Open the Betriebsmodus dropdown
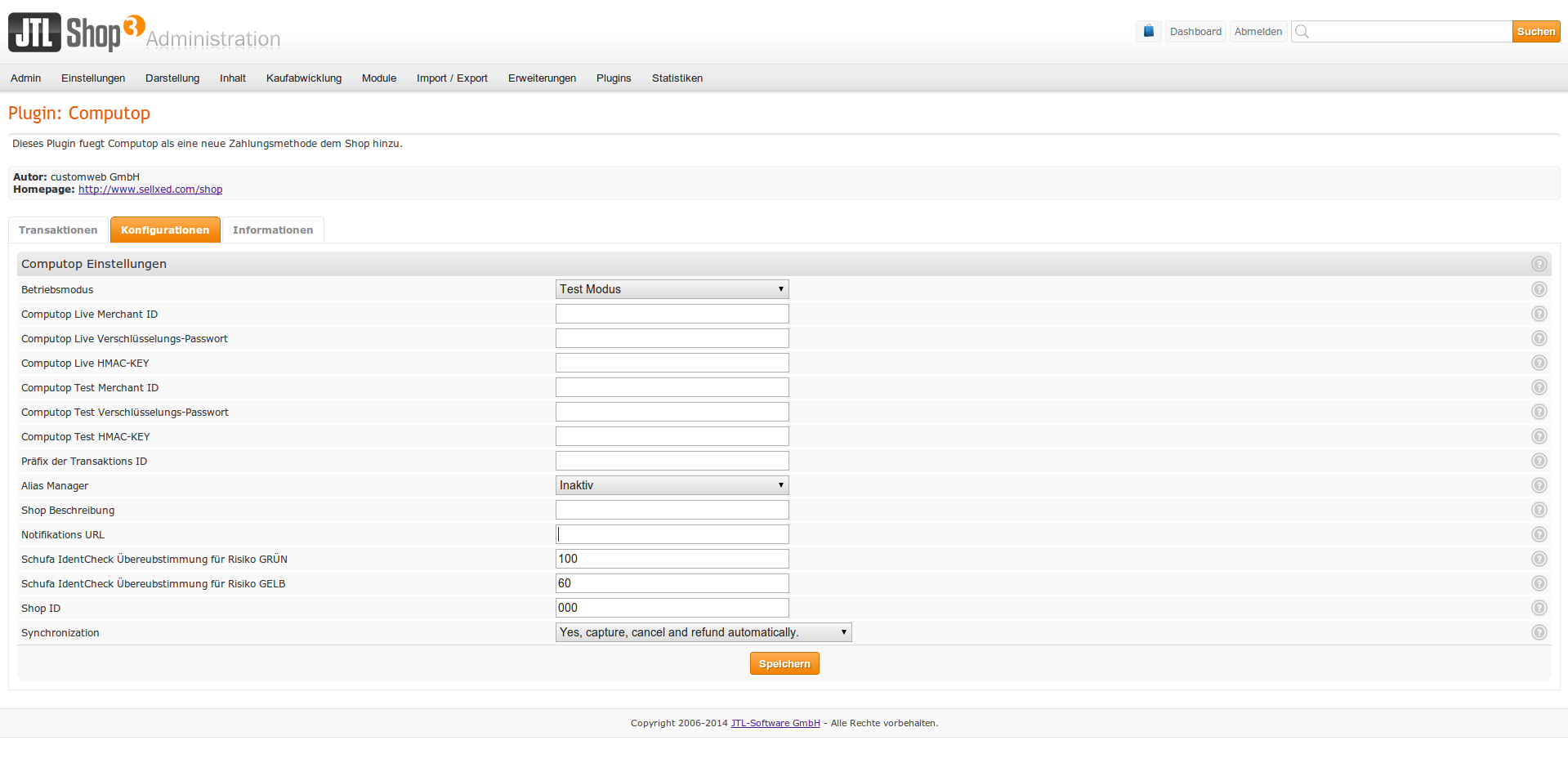The image size is (1568, 763). (672, 289)
